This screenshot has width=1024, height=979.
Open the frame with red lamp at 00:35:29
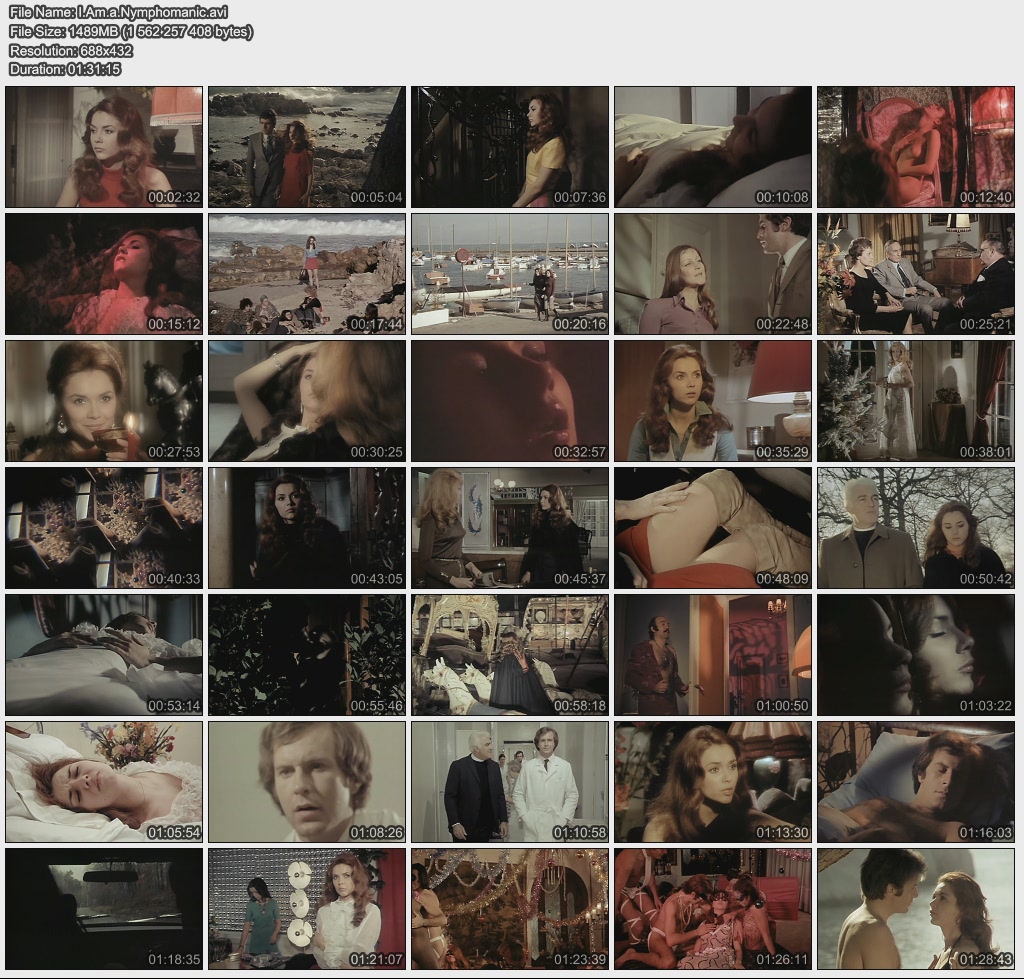[x=713, y=400]
